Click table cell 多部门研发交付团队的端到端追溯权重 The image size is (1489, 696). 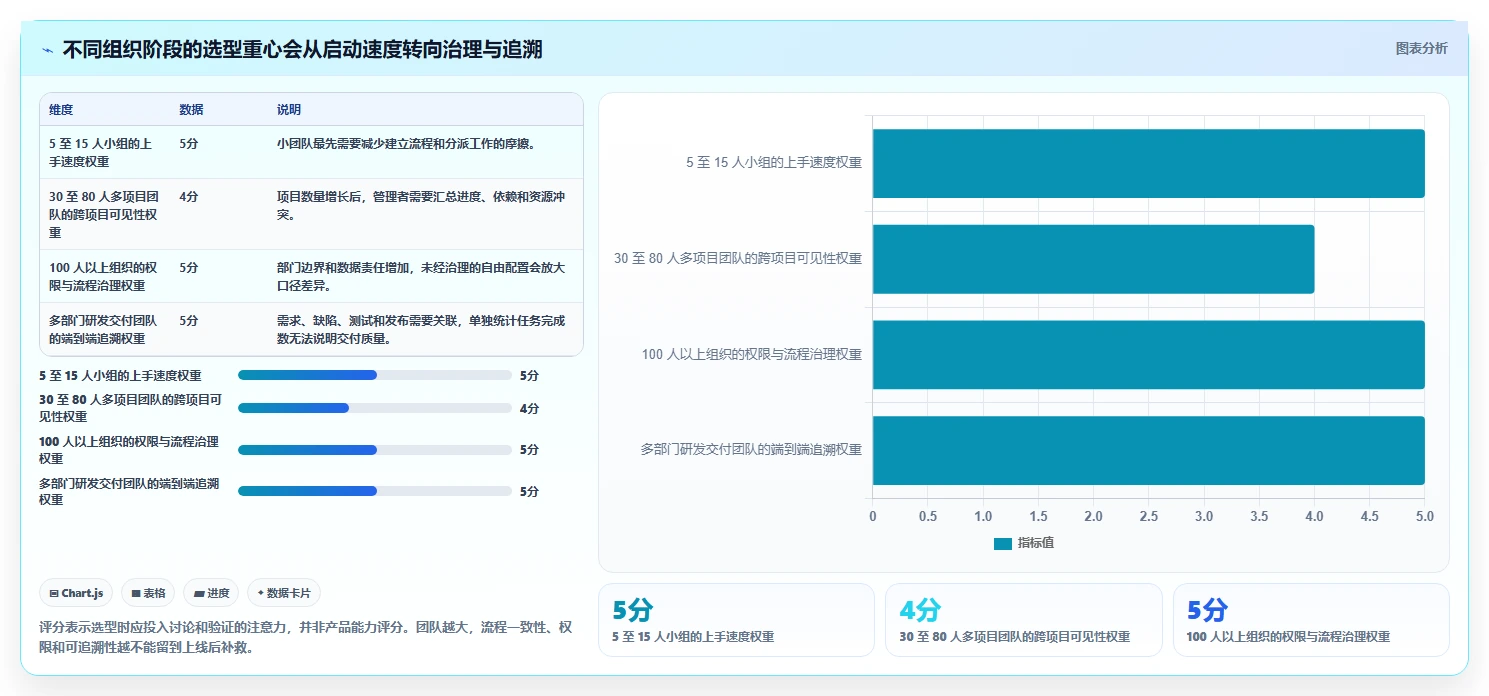click(105, 329)
